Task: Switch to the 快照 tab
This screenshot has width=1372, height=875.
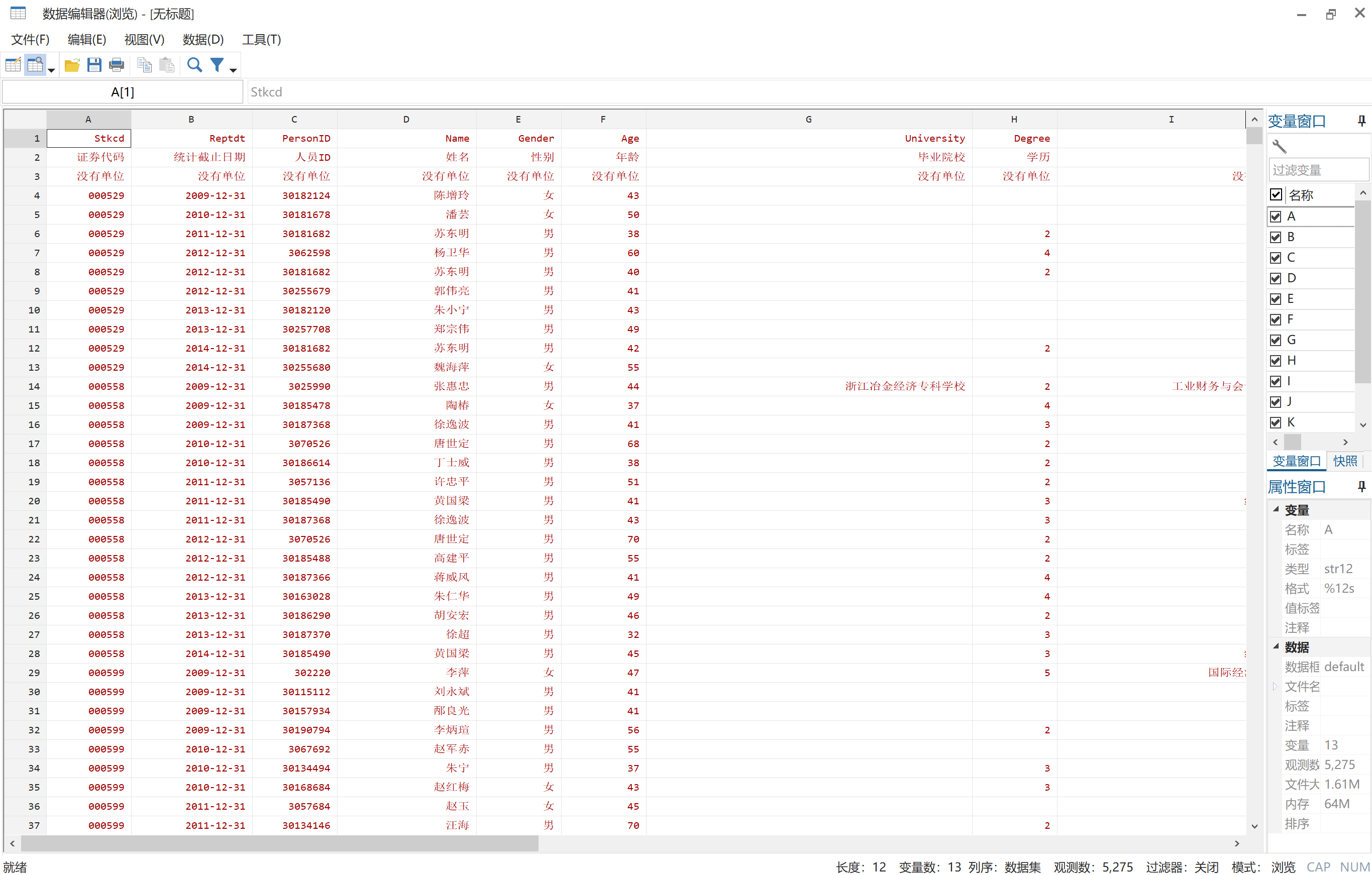Action: pyautogui.click(x=1345, y=461)
